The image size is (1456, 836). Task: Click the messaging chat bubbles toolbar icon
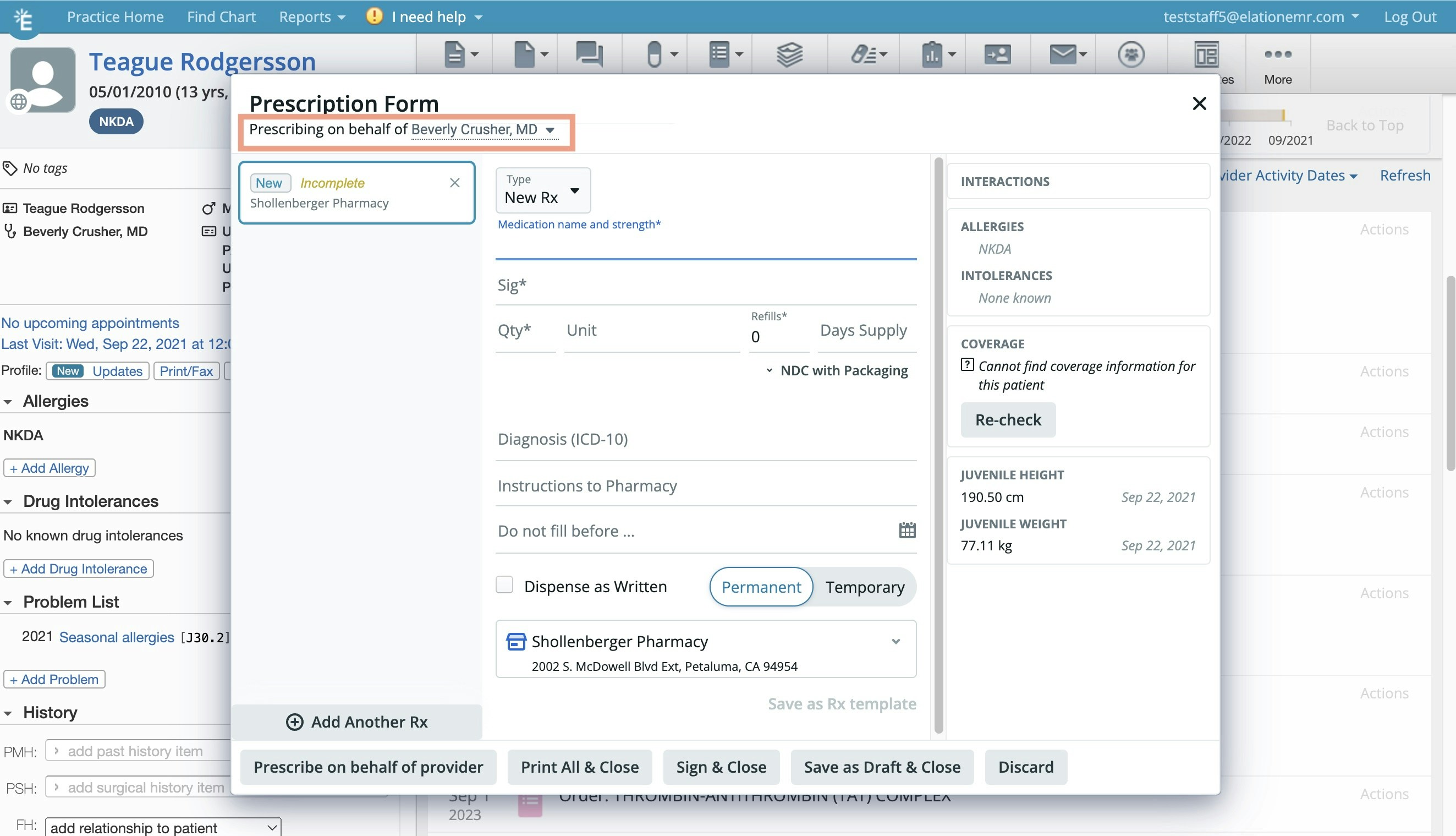point(589,54)
